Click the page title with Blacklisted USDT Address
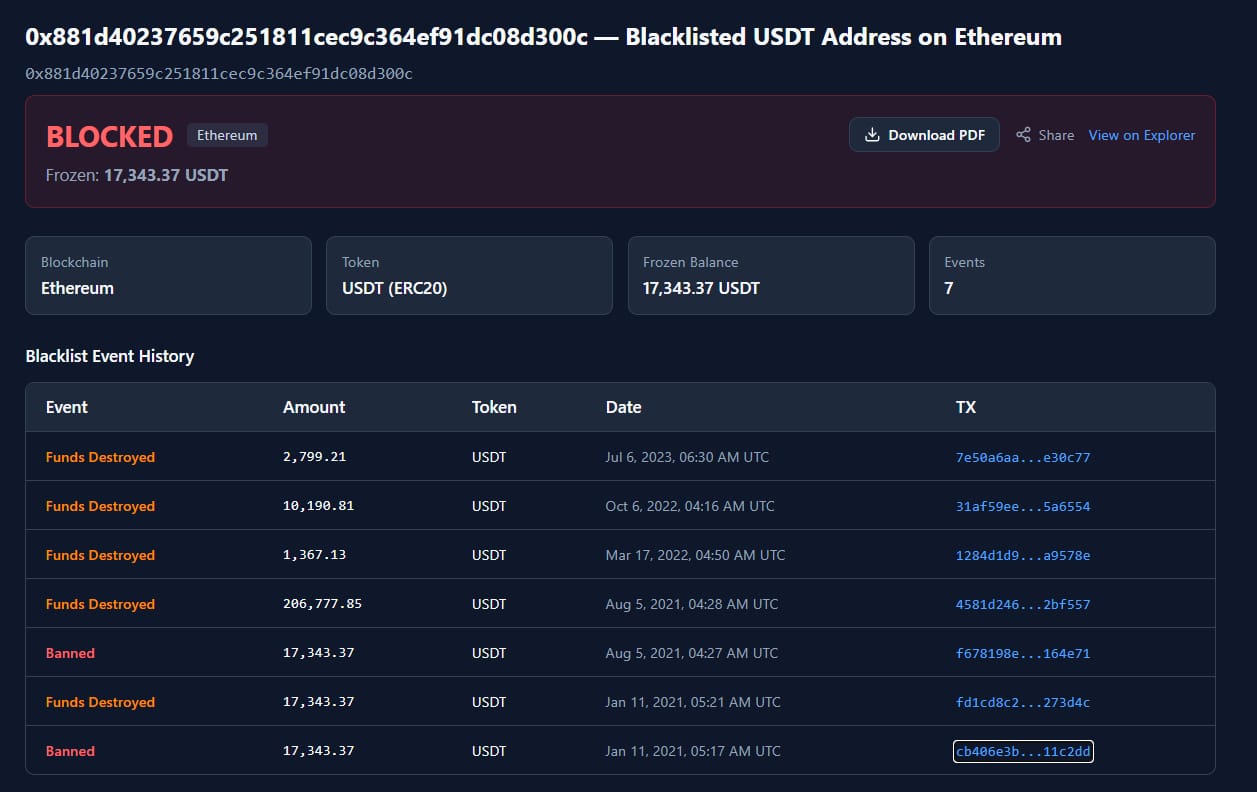 (543, 37)
